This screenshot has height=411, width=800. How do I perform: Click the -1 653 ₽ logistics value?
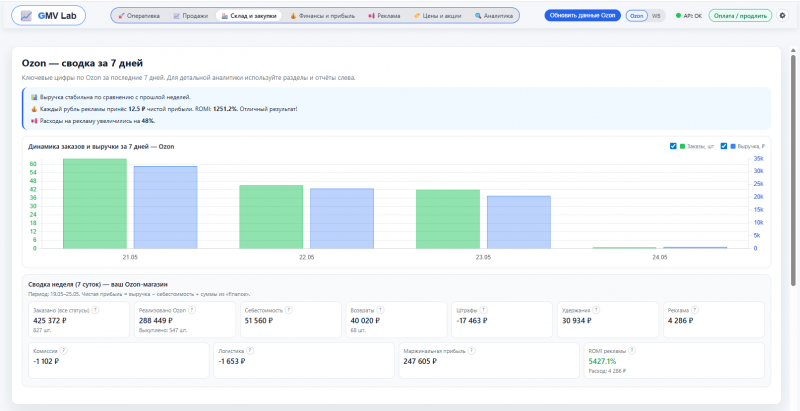point(232,362)
